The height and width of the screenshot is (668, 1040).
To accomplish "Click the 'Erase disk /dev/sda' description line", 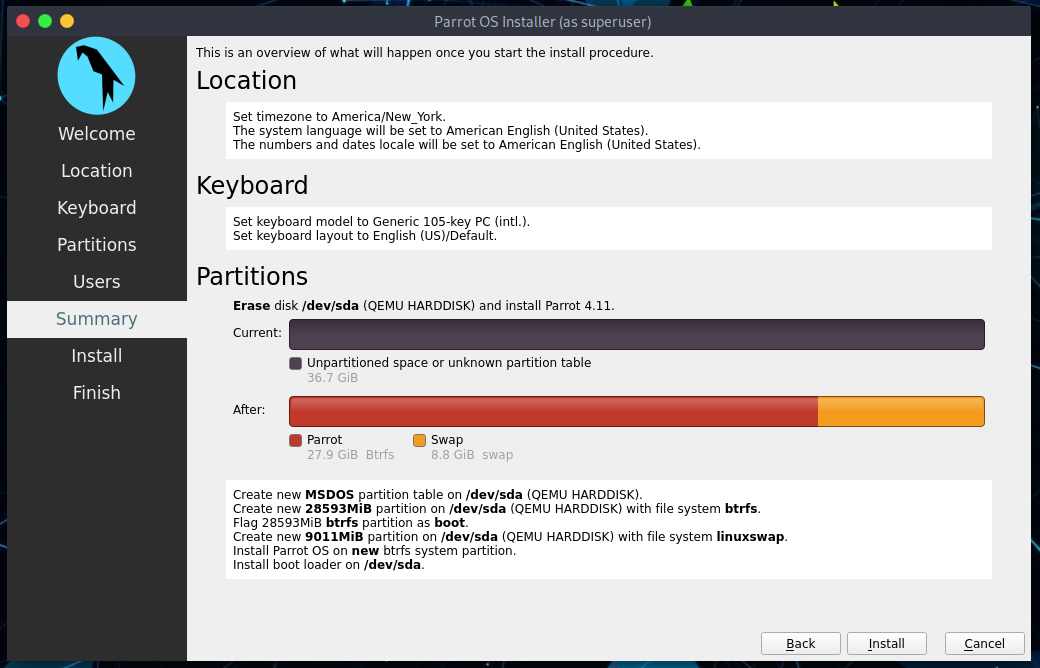I will coord(423,306).
